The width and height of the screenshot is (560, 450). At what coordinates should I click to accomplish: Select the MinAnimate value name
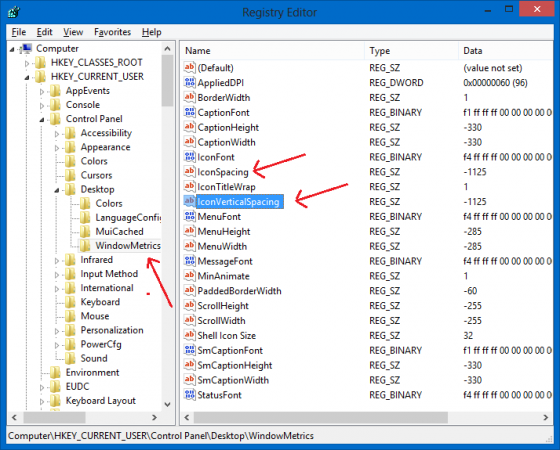[x=223, y=276]
